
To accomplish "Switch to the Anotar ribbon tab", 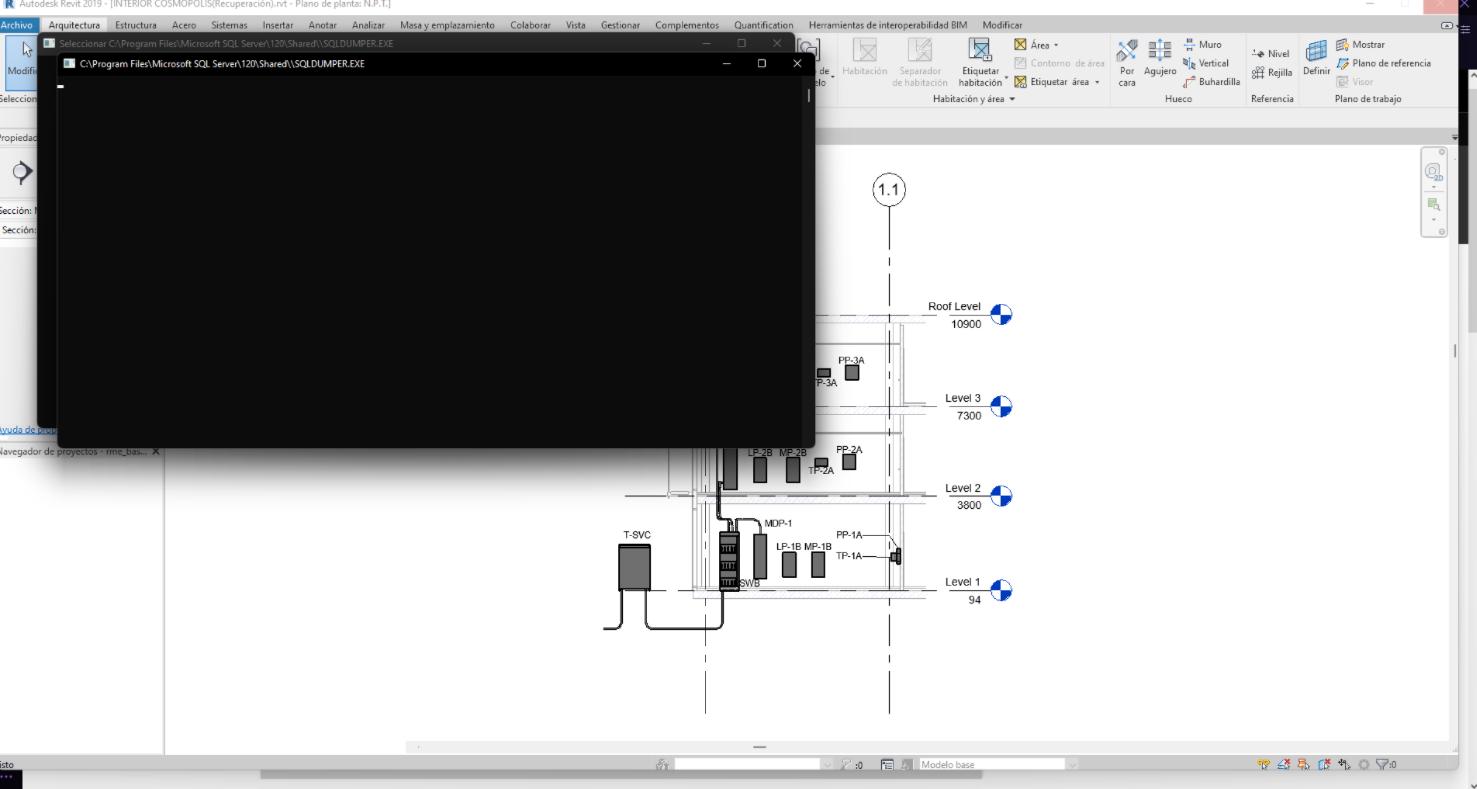I will click(x=322, y=25).
